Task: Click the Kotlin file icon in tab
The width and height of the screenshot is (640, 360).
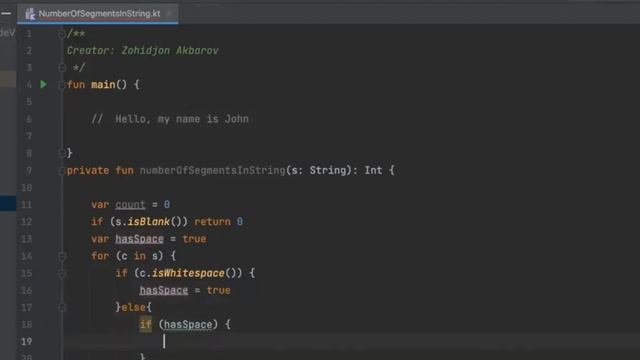Action: pos(30,14)
